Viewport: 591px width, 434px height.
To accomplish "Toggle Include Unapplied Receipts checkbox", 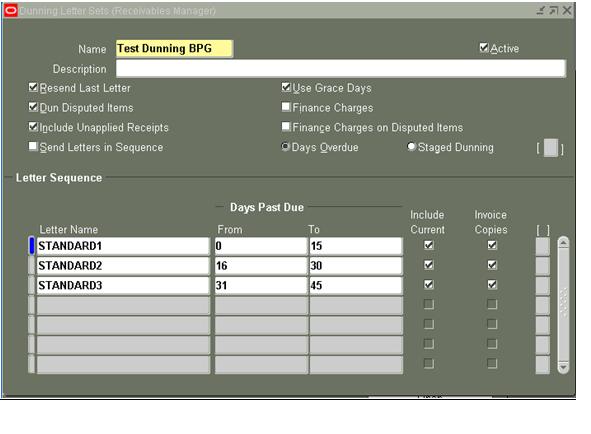I will [x=34, y=127].
